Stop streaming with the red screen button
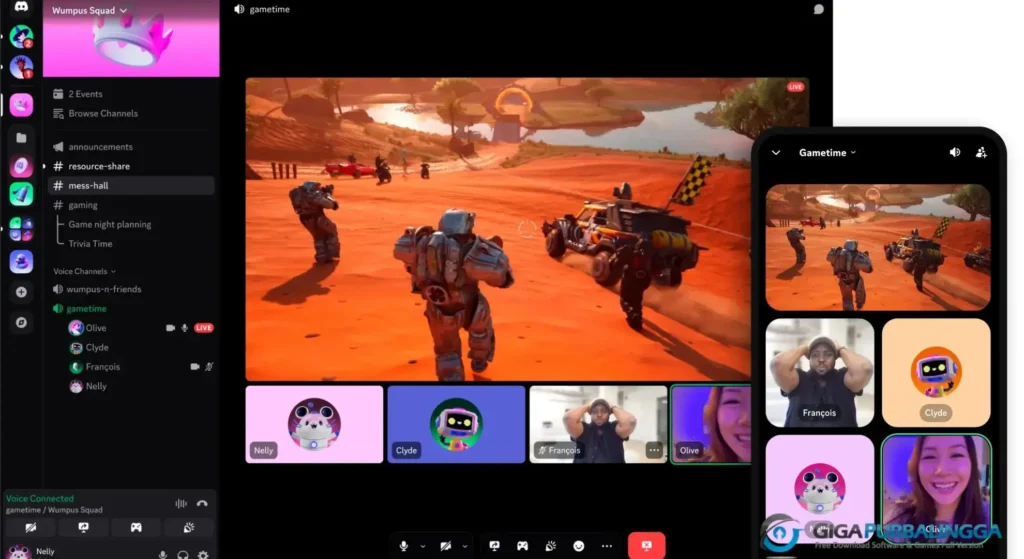This screenshot has height=559, width=1024. (647, 545)
